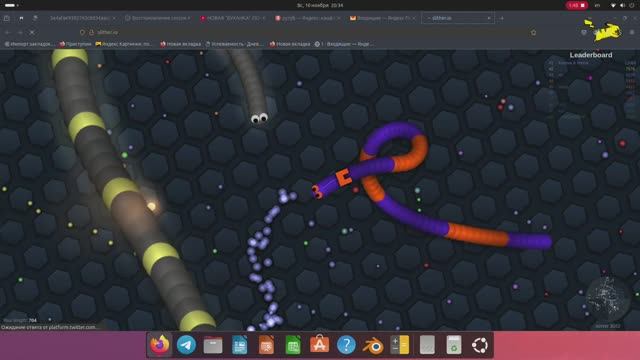The image size is (640, 360).
Task: Click the site info padlock in the address bar
Action: pyautogui.click(x=91, y=32)
